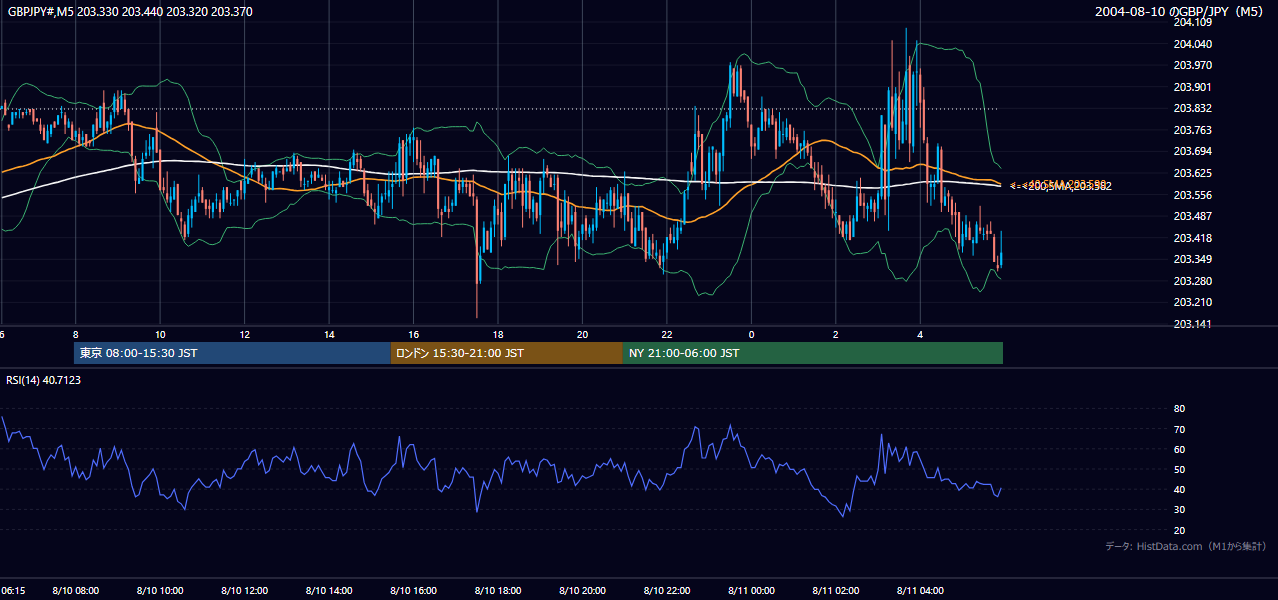Image resolution: width=1278 pixels, height=600 pixels.
Task: Click hour tick 14 under the price chart
Action: point(329,334)
